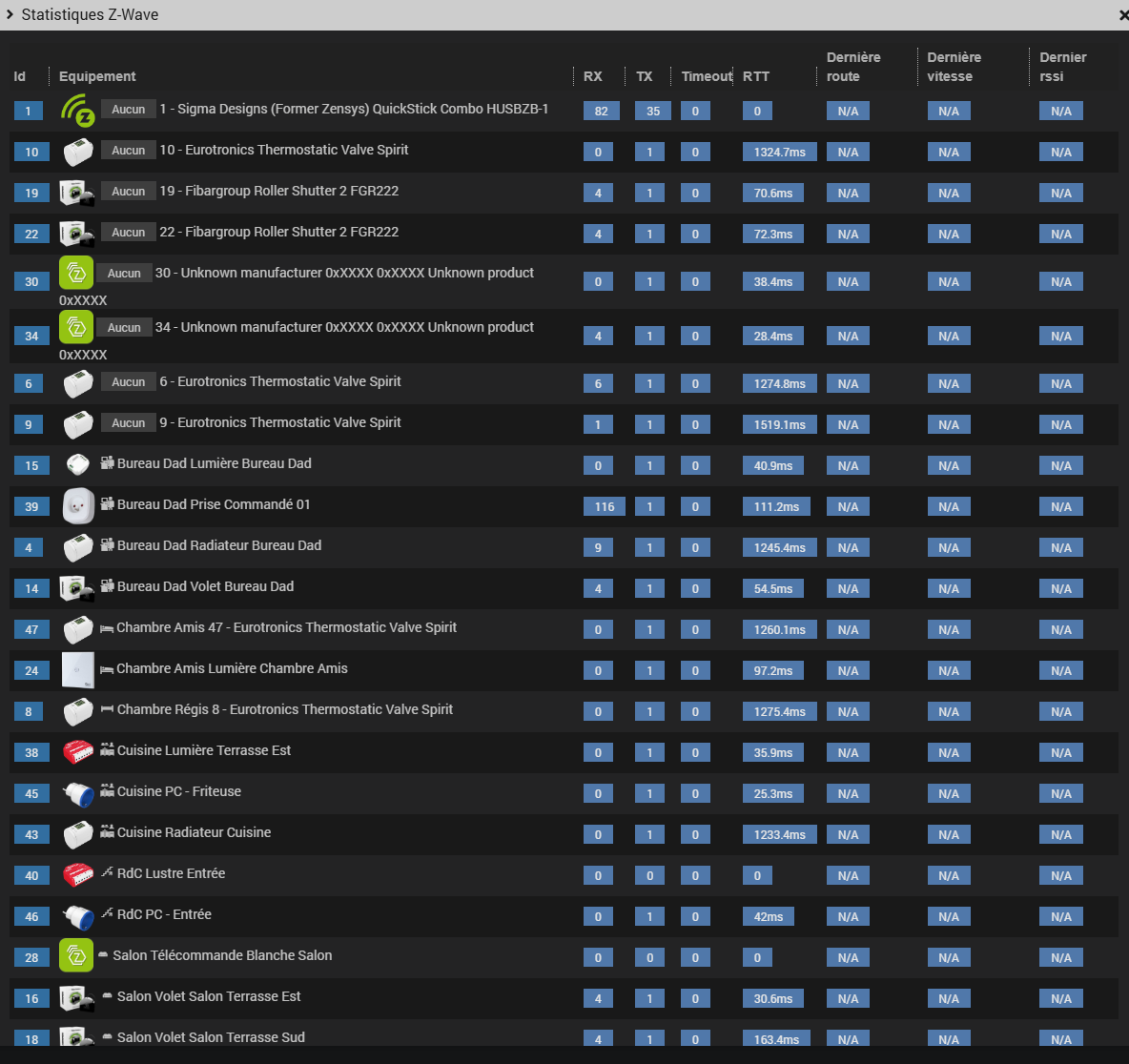Screen dimensions: 1129x1064
Task: Click the RTT value 163.4ms
Action: pyautogui.click(x=776, y=1039)
